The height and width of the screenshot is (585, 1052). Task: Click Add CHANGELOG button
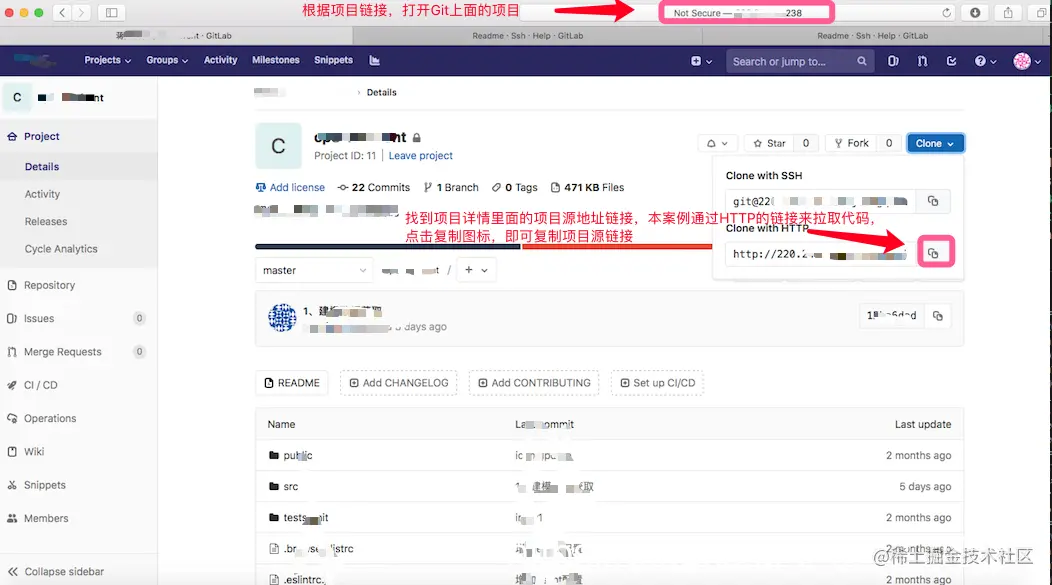click(x=399, y=383)
